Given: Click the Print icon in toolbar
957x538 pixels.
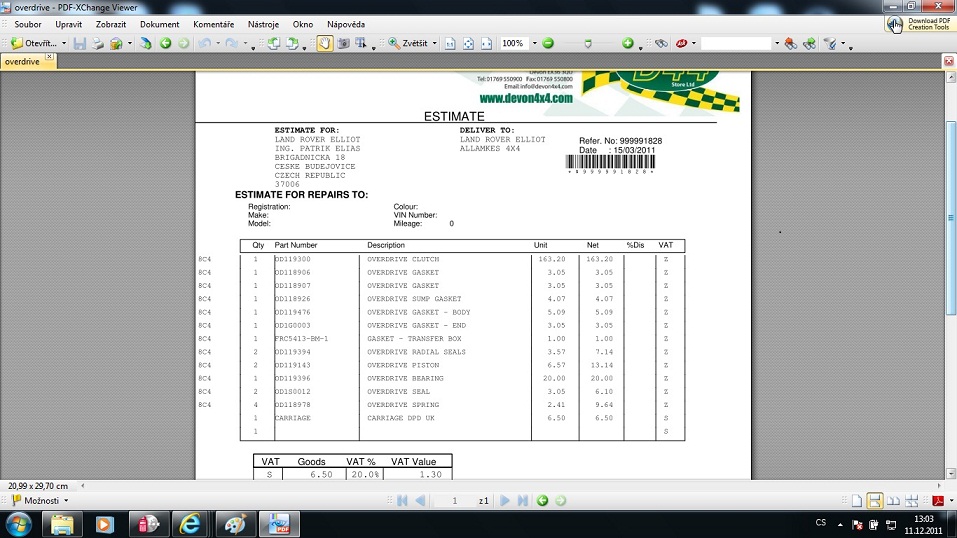Looking at the screenshot, I should 98,44.
